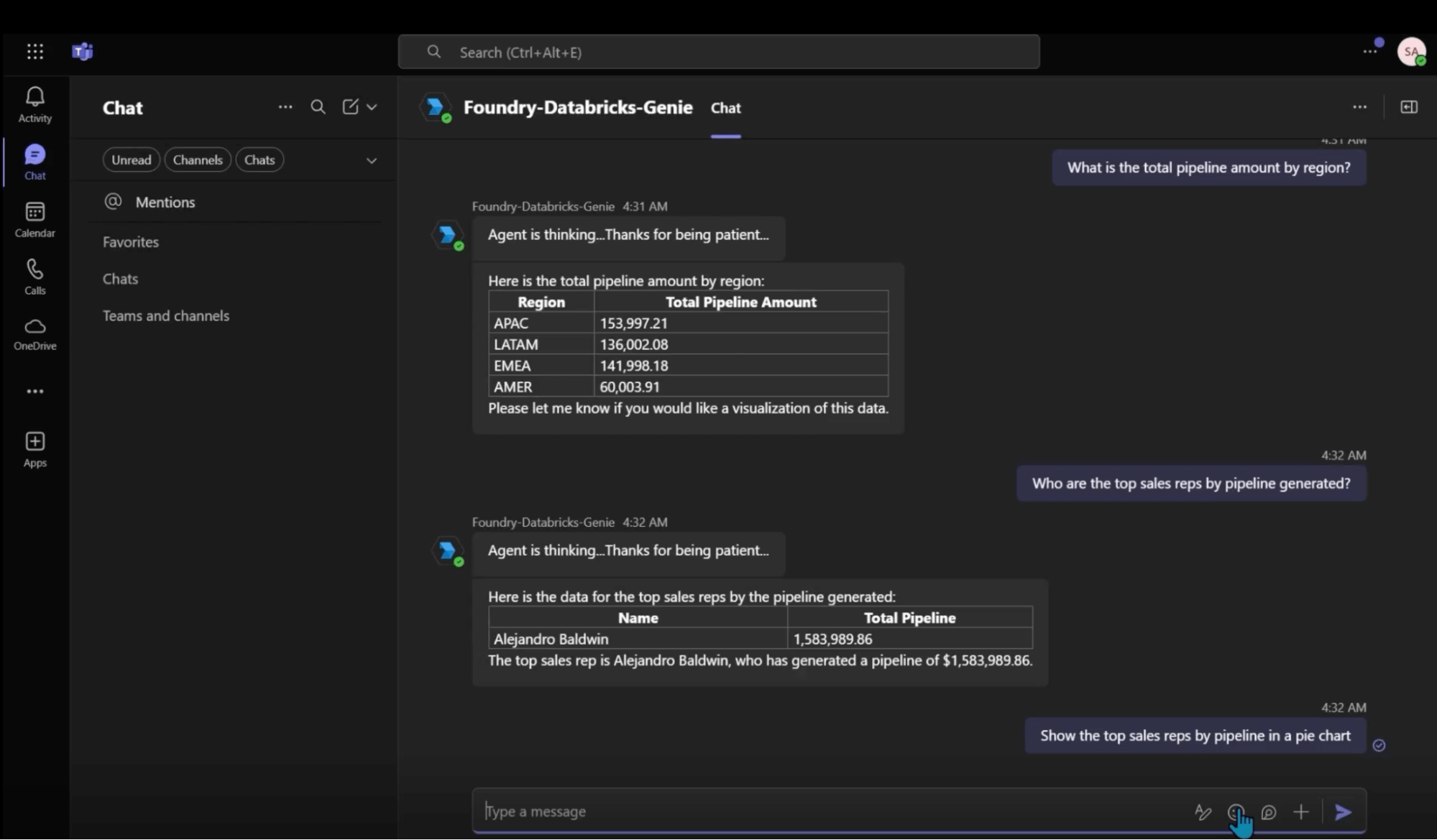Image resolution: width=1437 pixels, height=840 pixels.
Task: Open Mentions in the chat list
Action: (x=165, y=202)
